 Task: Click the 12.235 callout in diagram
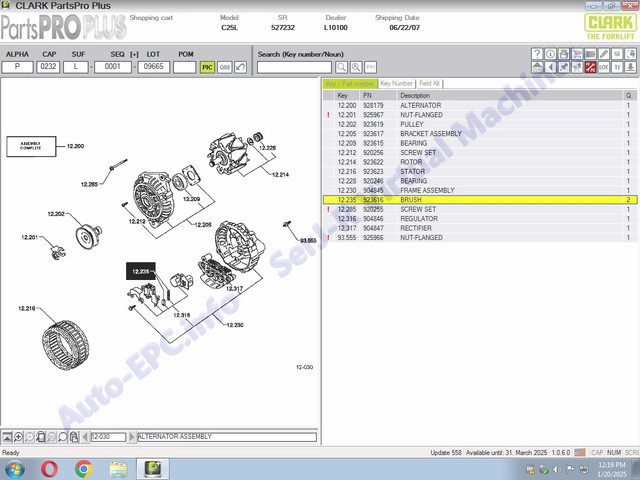(x=141, y=271)
